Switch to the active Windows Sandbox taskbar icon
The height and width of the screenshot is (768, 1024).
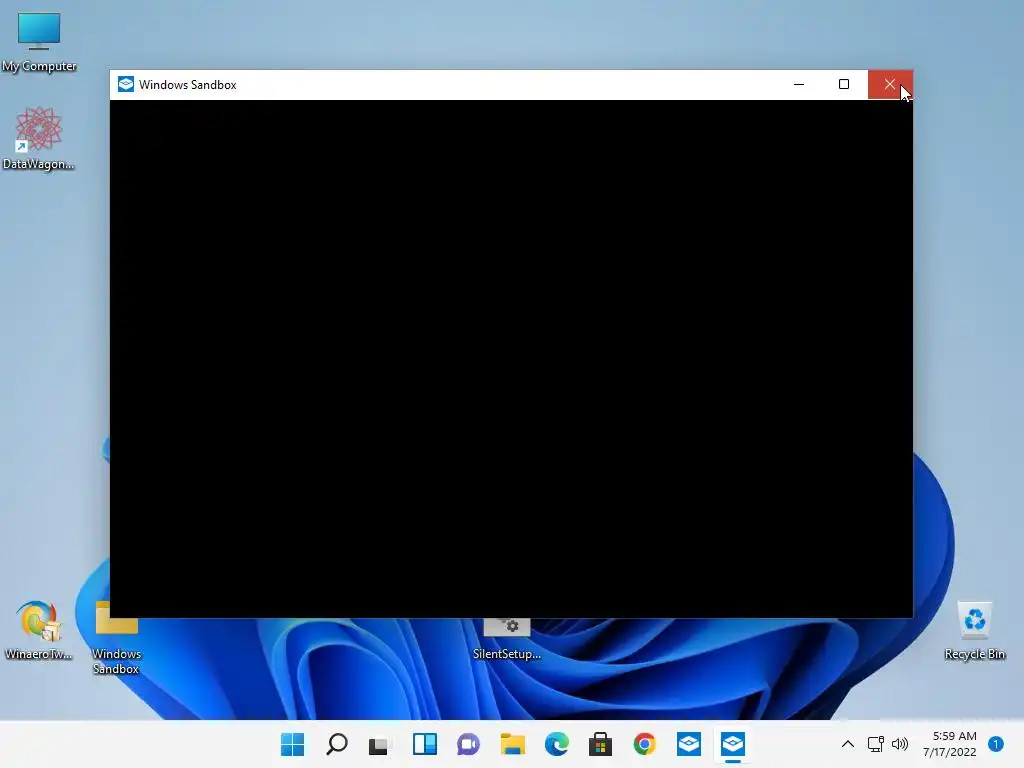coord(733,744)
